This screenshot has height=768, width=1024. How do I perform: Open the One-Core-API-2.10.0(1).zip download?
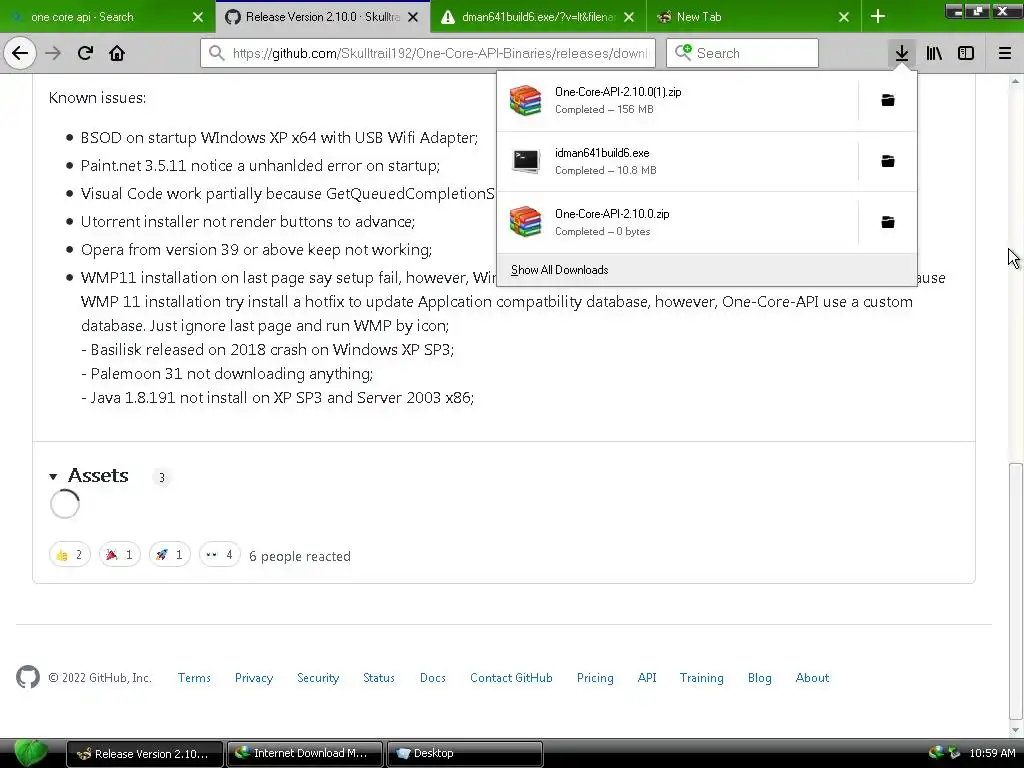click(677, 100)
